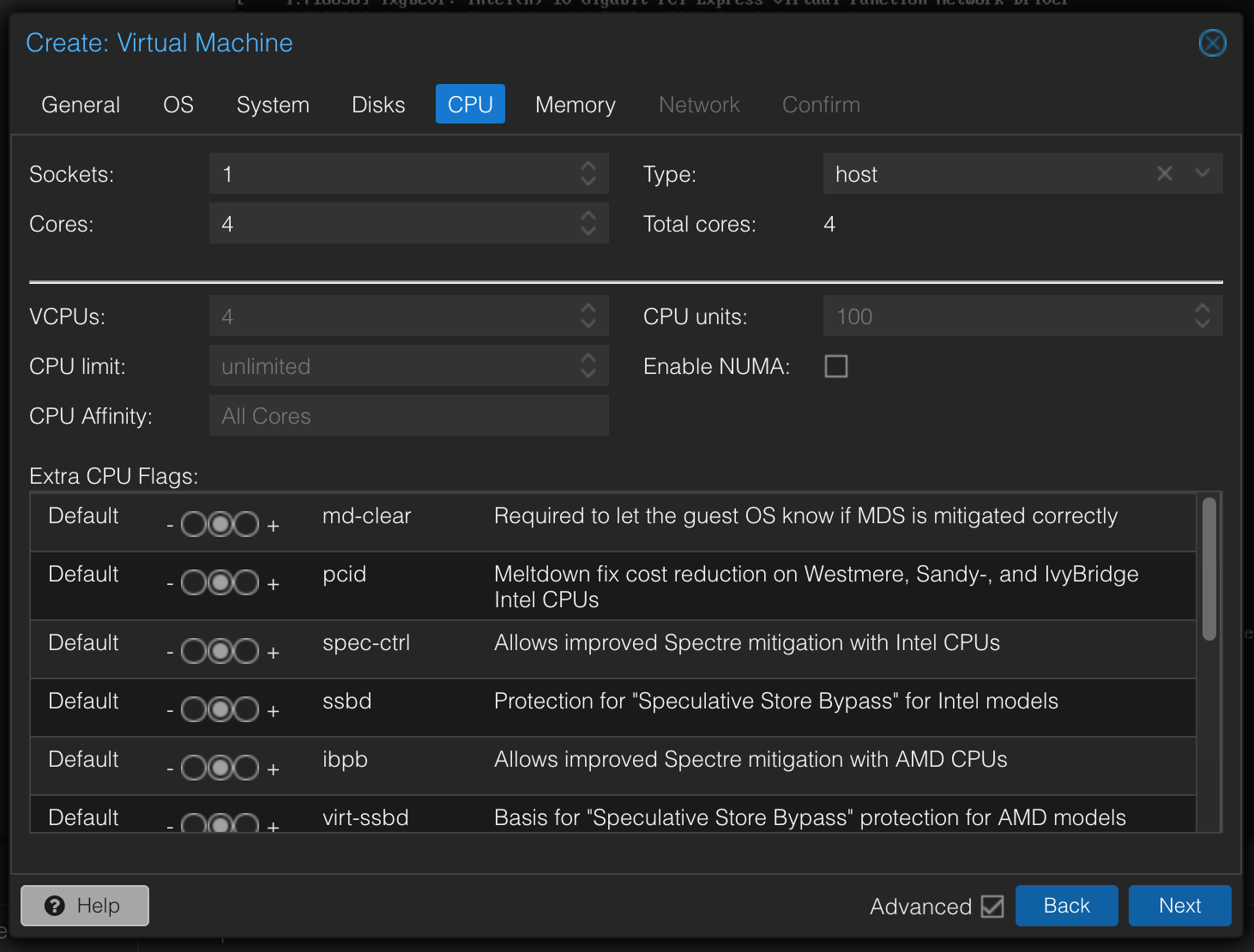
Task: Set ibpb flag to default (middle radio)
Action: [x=220, y=768]
